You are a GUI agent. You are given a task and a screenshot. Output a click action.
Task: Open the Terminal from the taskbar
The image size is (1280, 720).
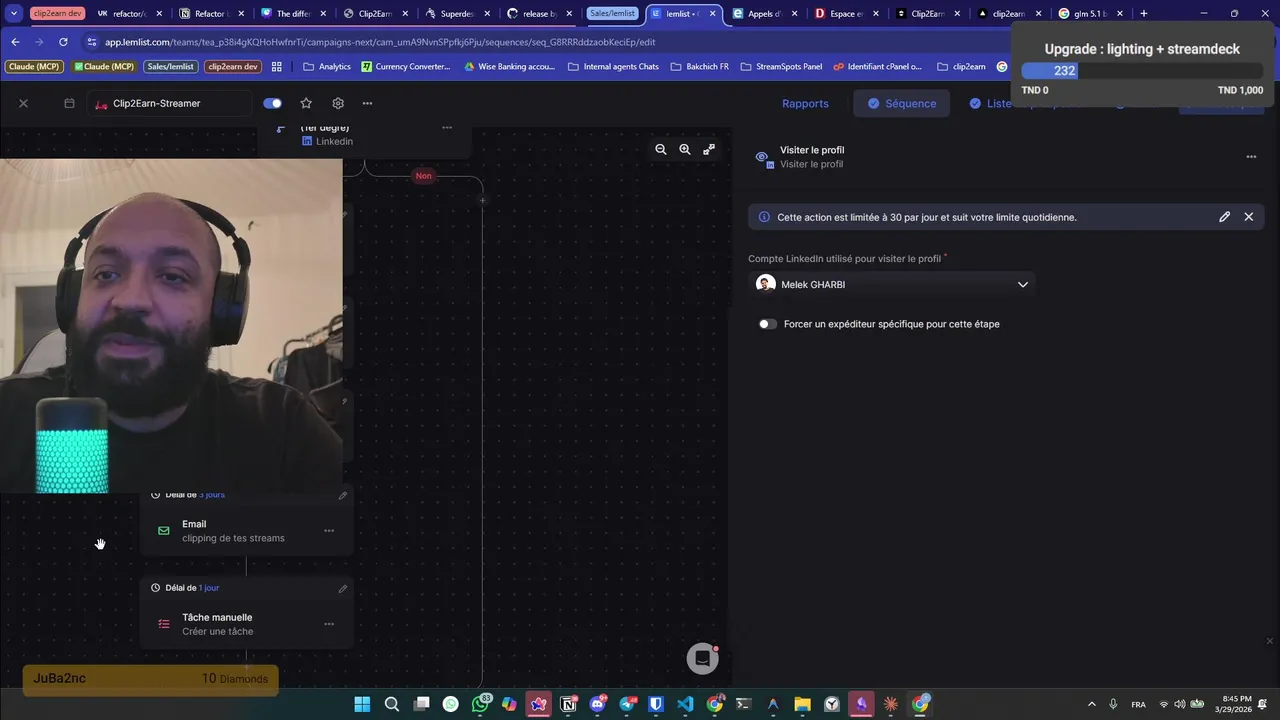[x=744, y=704]
